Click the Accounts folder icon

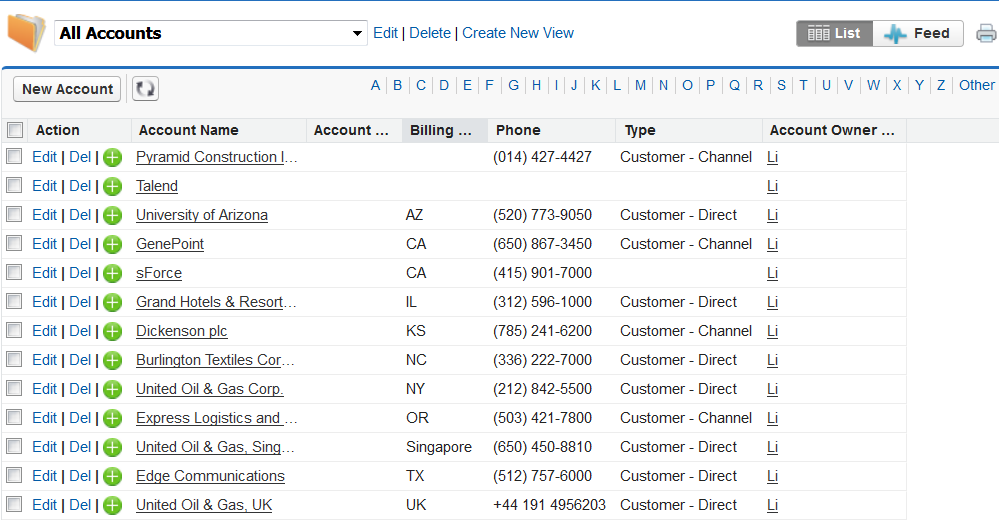[26, 33]
